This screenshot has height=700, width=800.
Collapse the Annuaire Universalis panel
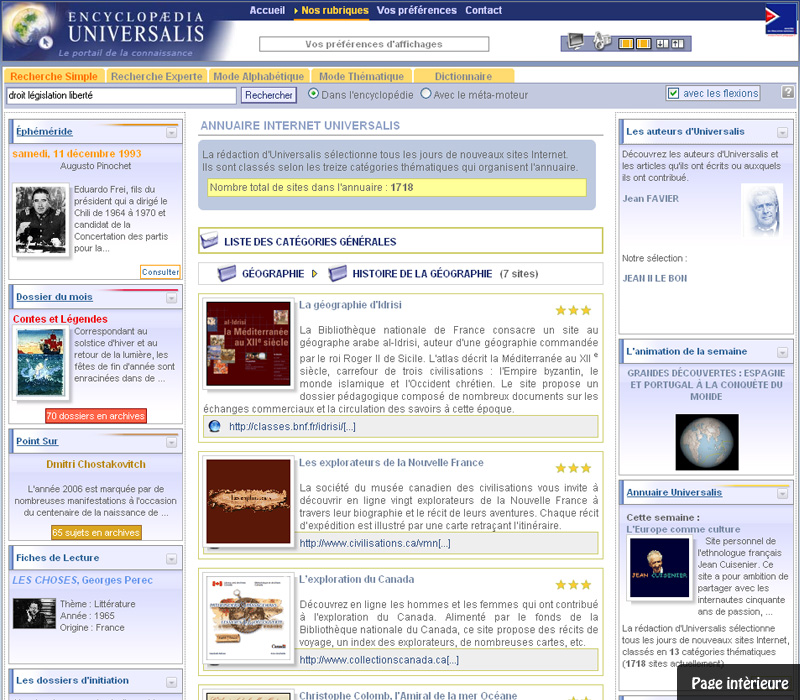(782, 493)
